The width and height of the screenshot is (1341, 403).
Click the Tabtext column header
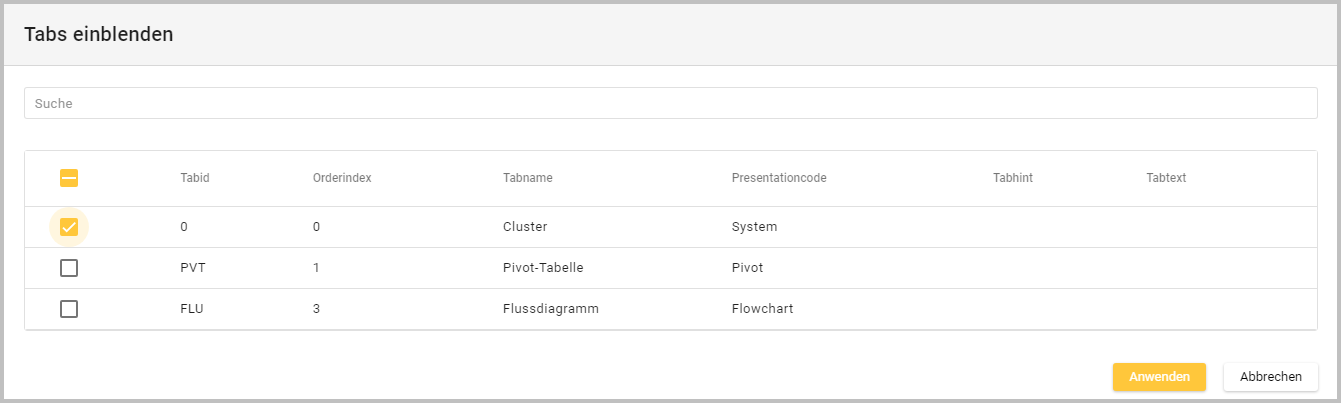1166,178
